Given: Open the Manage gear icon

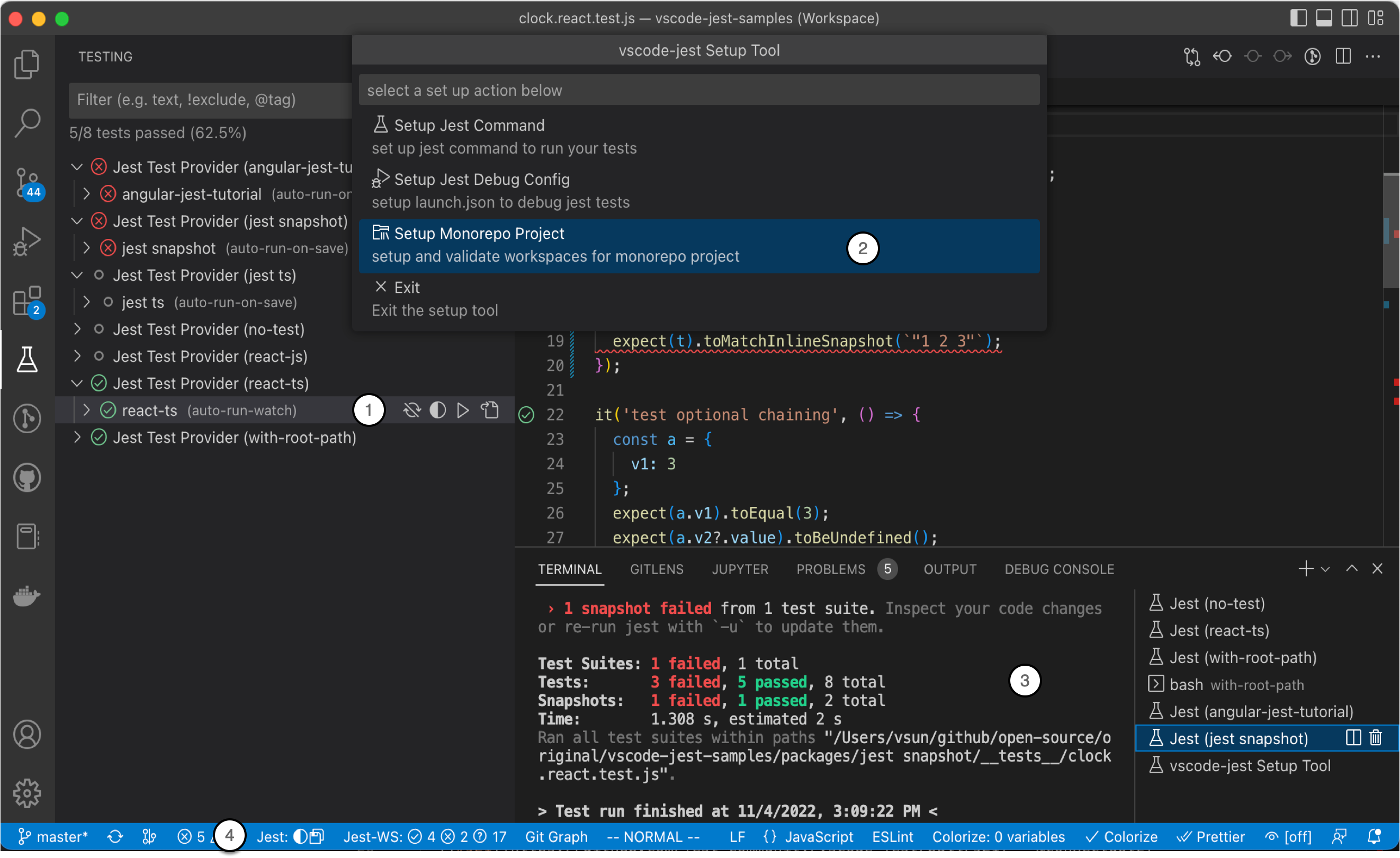Looking at the screenshot, I should (26, 793).
